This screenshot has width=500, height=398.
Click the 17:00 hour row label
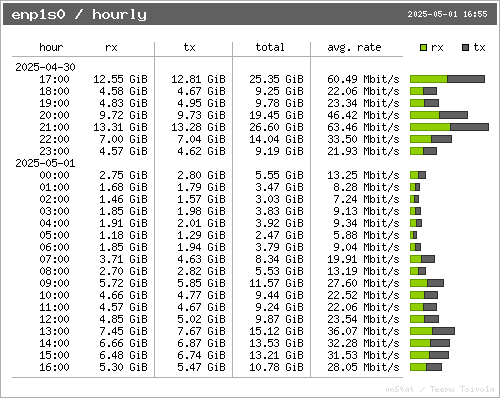[x=54, y=79]
